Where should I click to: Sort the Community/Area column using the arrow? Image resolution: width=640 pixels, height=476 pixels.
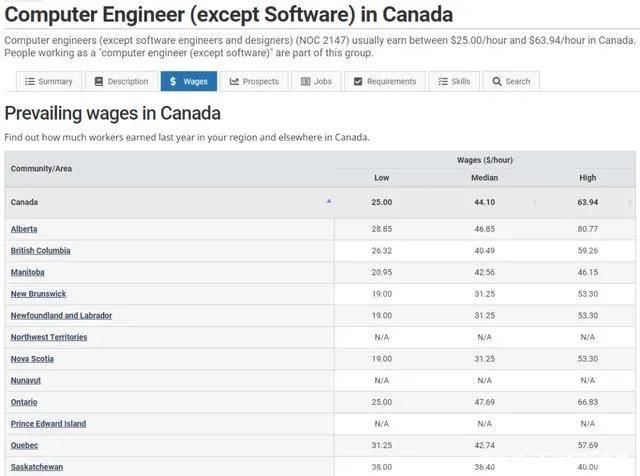(329, 201)
